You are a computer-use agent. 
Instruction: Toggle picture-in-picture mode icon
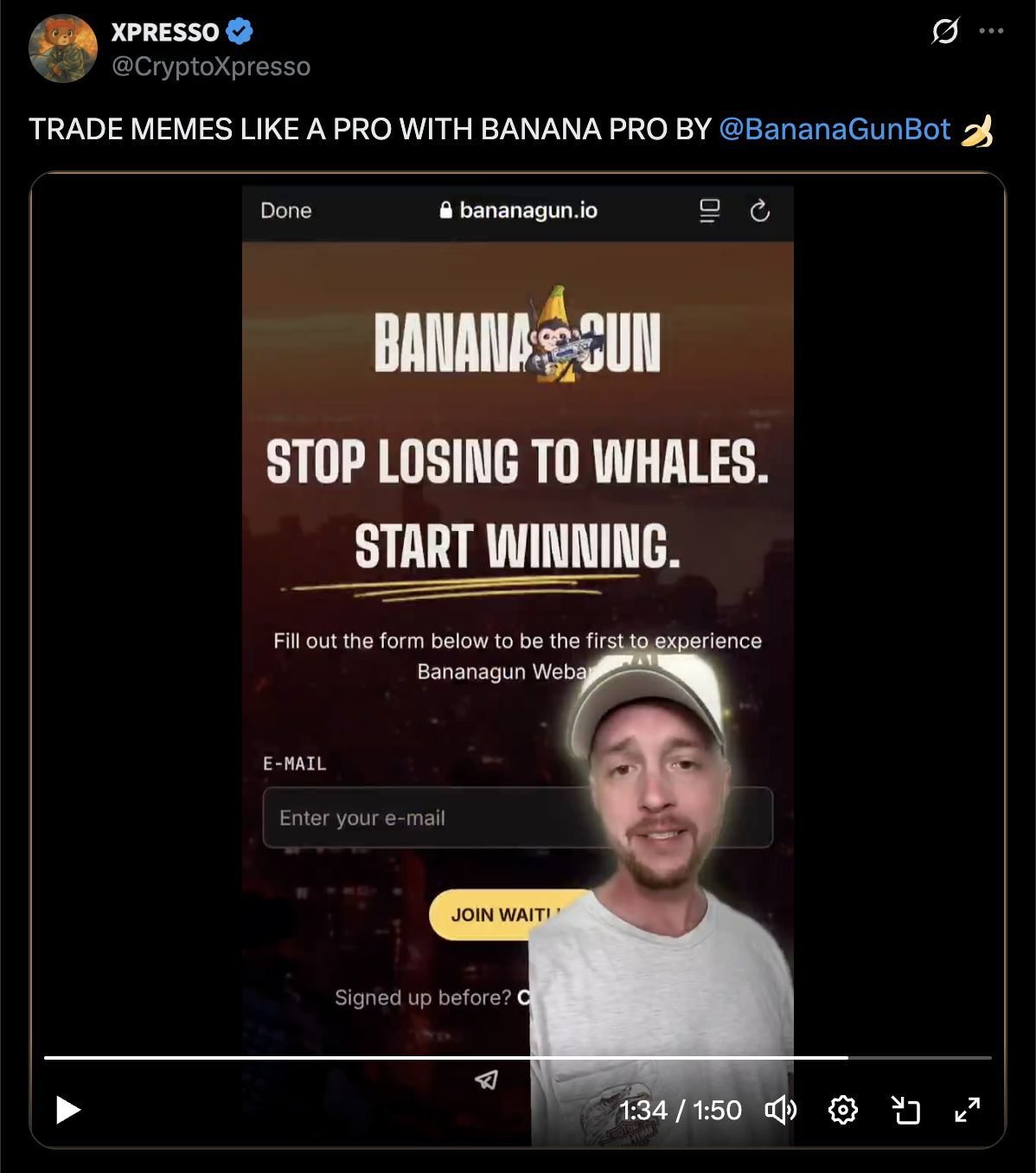coord(905,1110)
